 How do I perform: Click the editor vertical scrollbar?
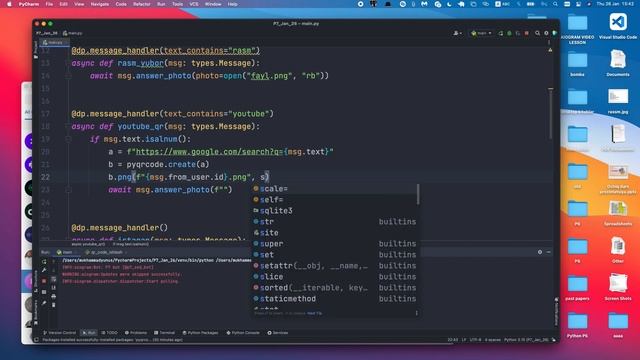point(551,114)
